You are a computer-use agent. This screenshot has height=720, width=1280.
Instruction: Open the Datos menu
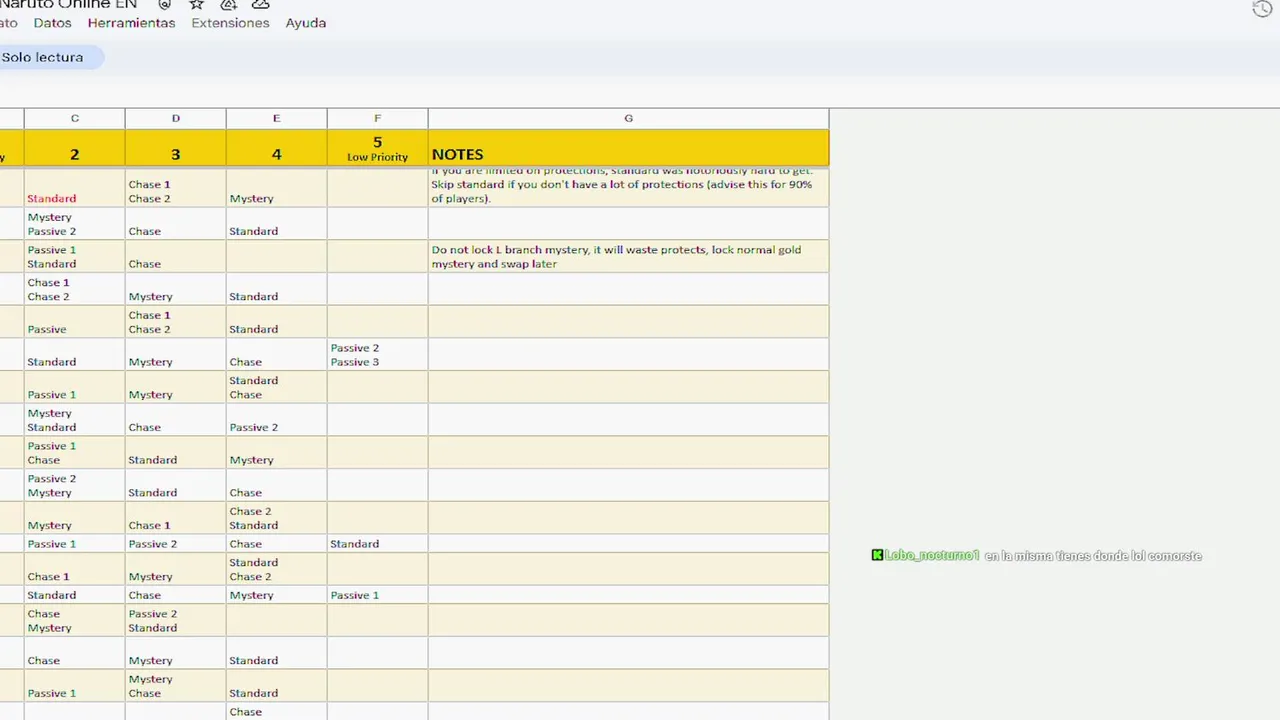coord(52,23)
